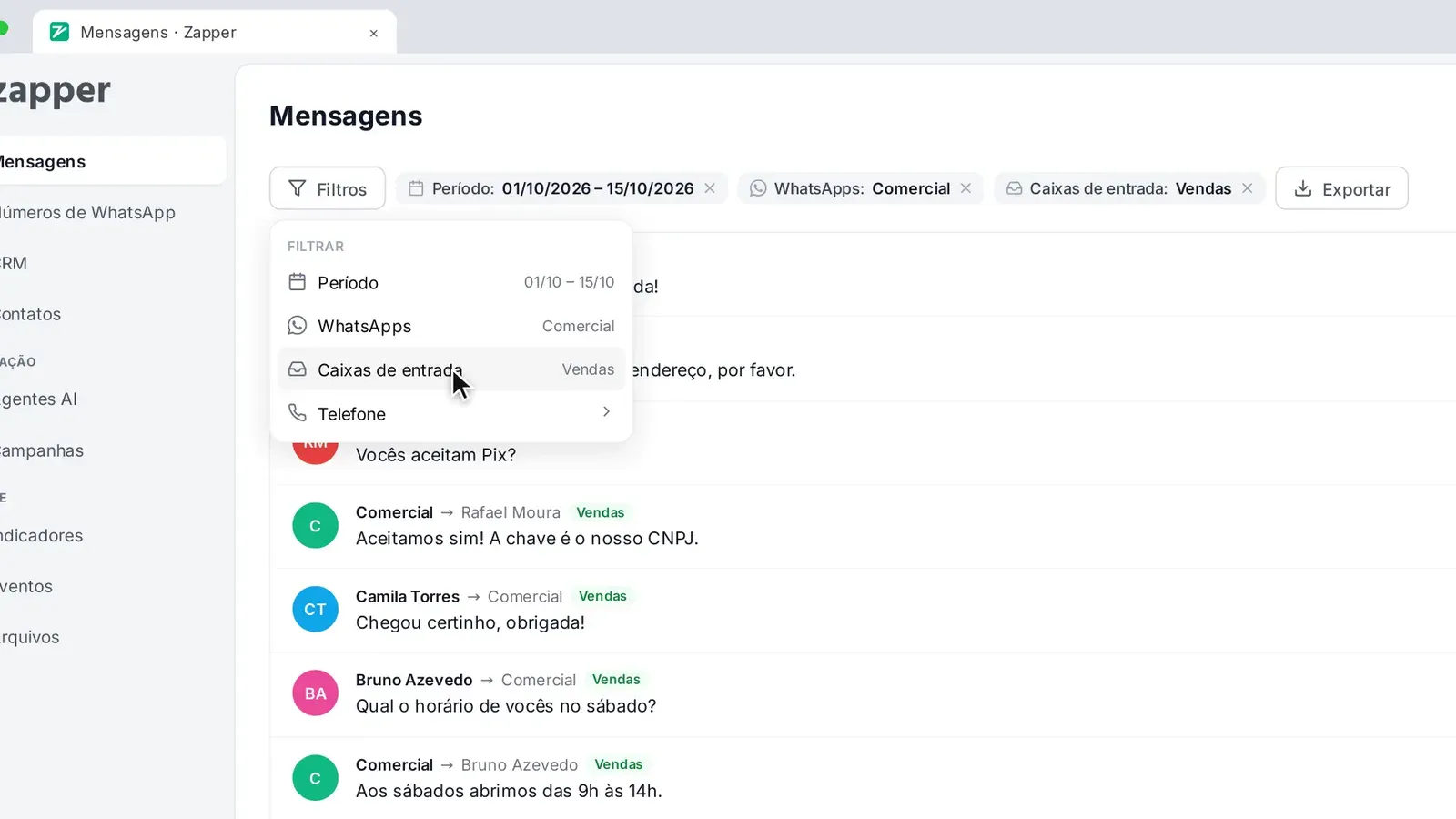Click the Zapper favicon in browser tab

pos(59,32)
